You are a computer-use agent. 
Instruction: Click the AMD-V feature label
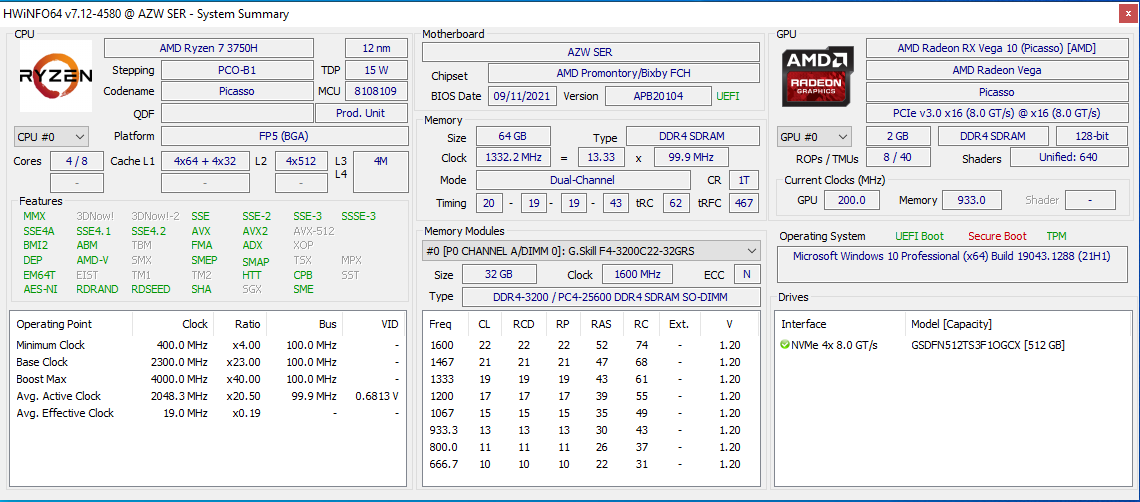92,260
